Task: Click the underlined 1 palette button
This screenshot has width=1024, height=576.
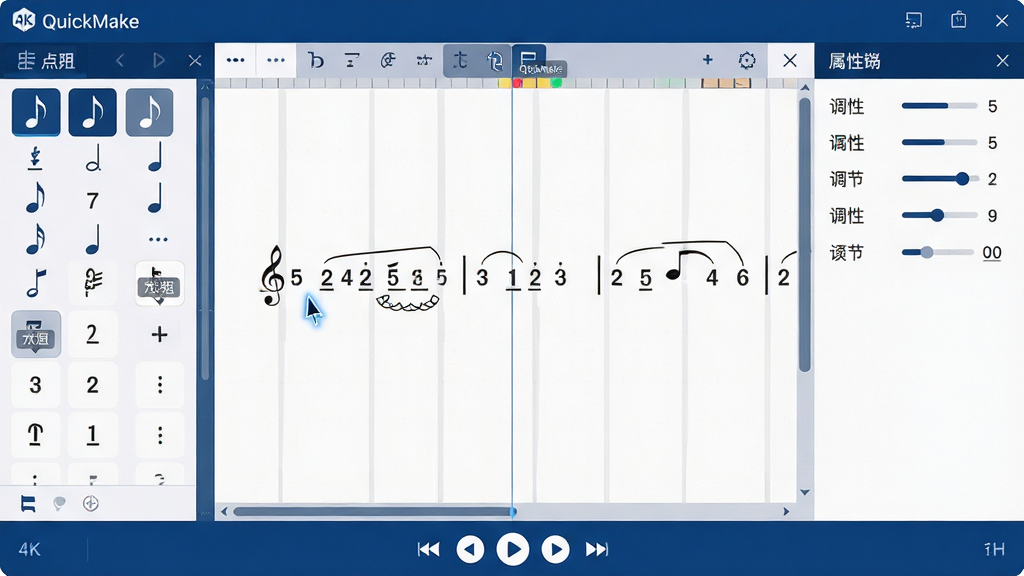Action: (93, 435)
